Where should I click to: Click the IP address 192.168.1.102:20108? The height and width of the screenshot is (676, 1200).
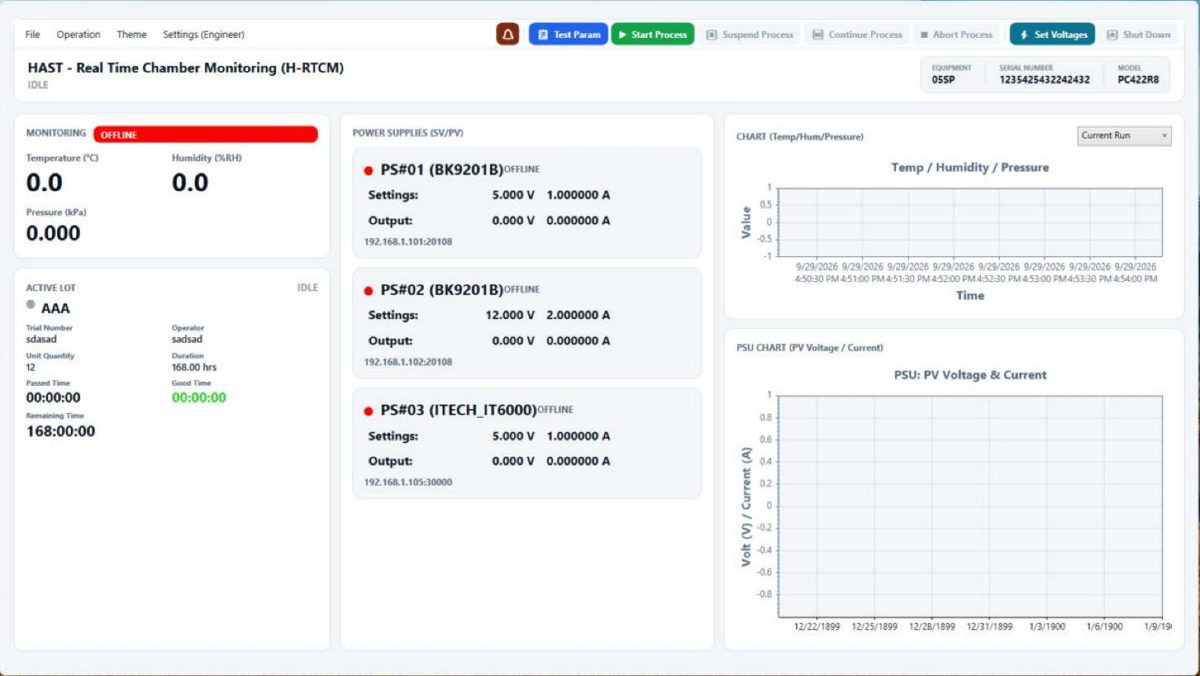[x=408, y=362]
